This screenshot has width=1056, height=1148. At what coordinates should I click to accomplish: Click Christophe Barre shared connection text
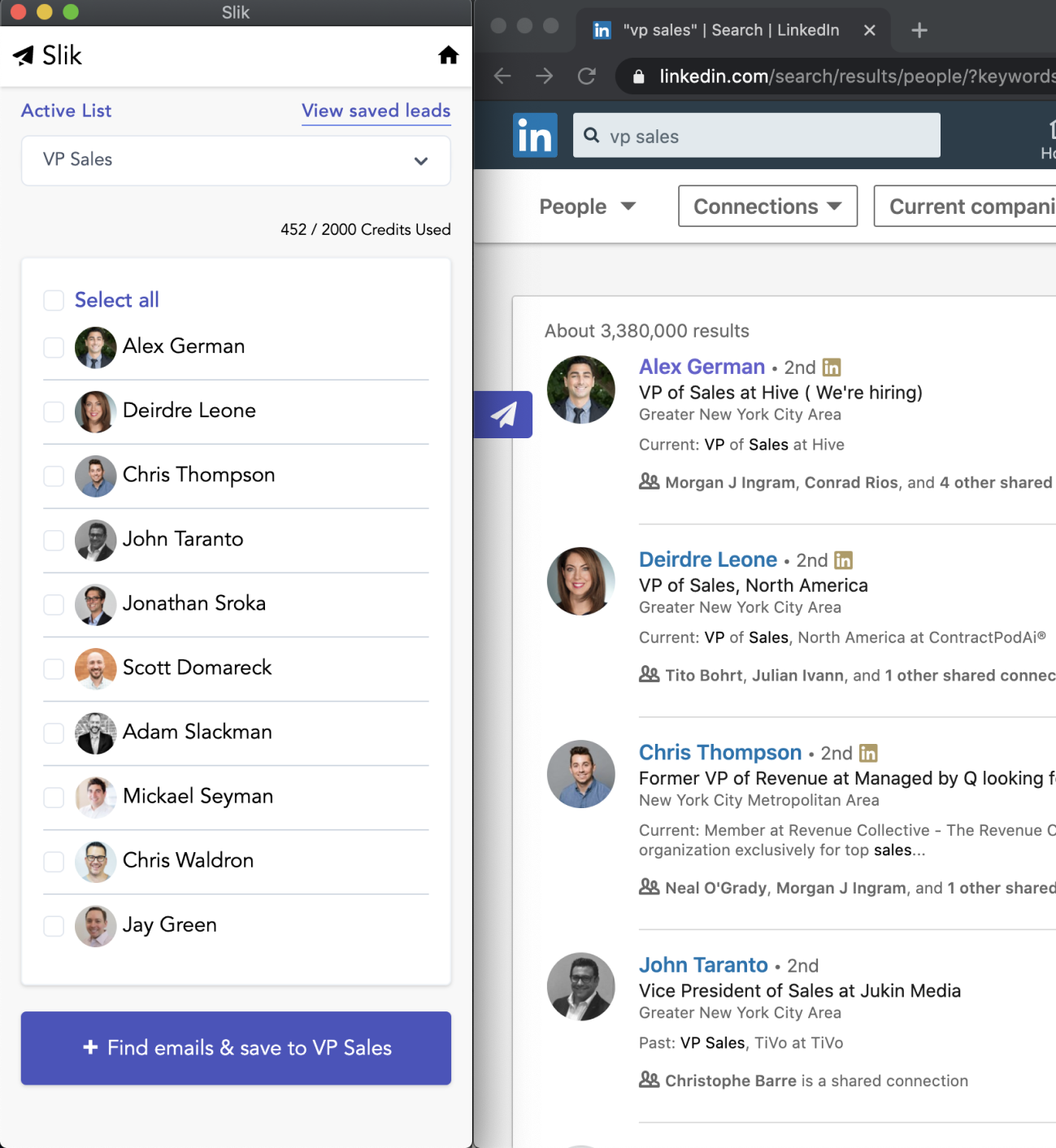(x=731, y=1081)
